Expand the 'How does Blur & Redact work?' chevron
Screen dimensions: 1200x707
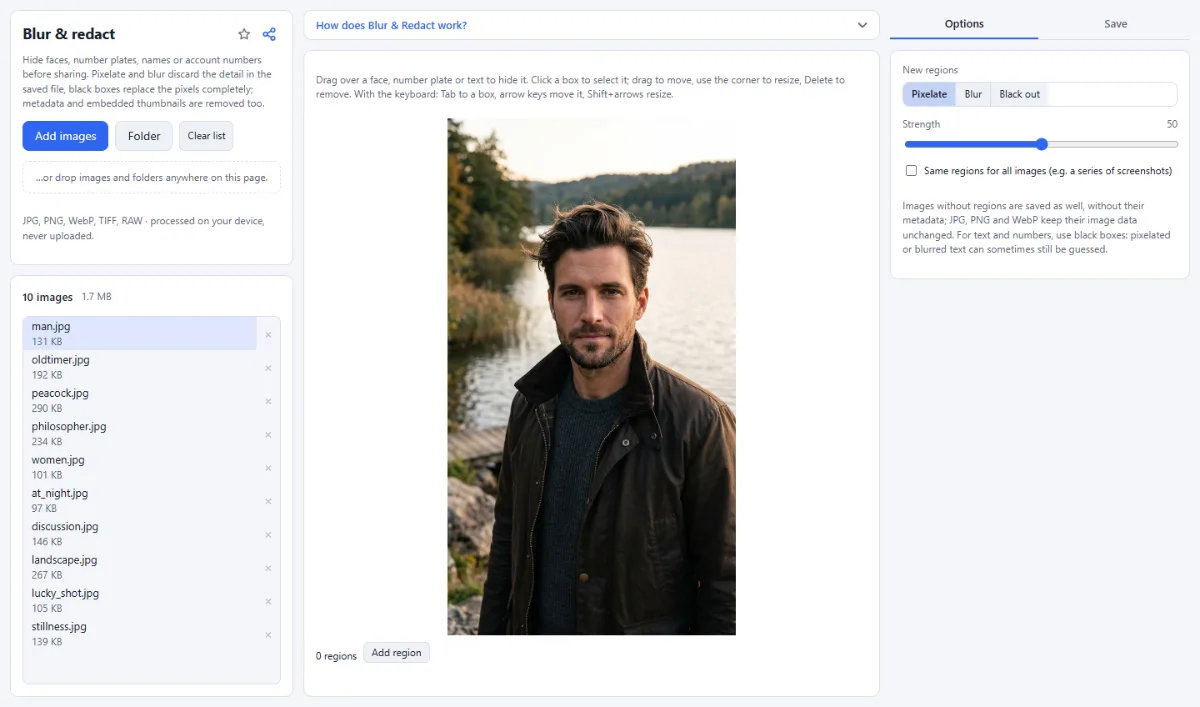pyautogui.click(x=862, y=25)
